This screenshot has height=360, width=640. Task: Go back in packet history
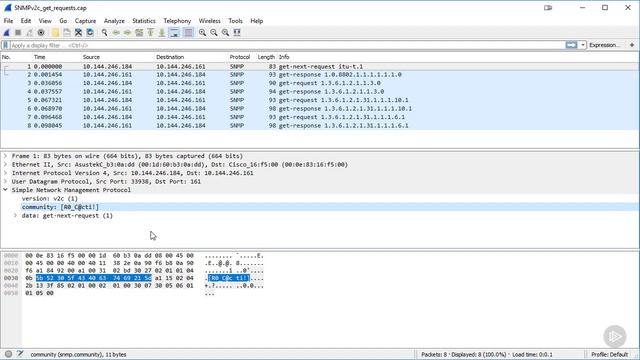tap(116, 33)
